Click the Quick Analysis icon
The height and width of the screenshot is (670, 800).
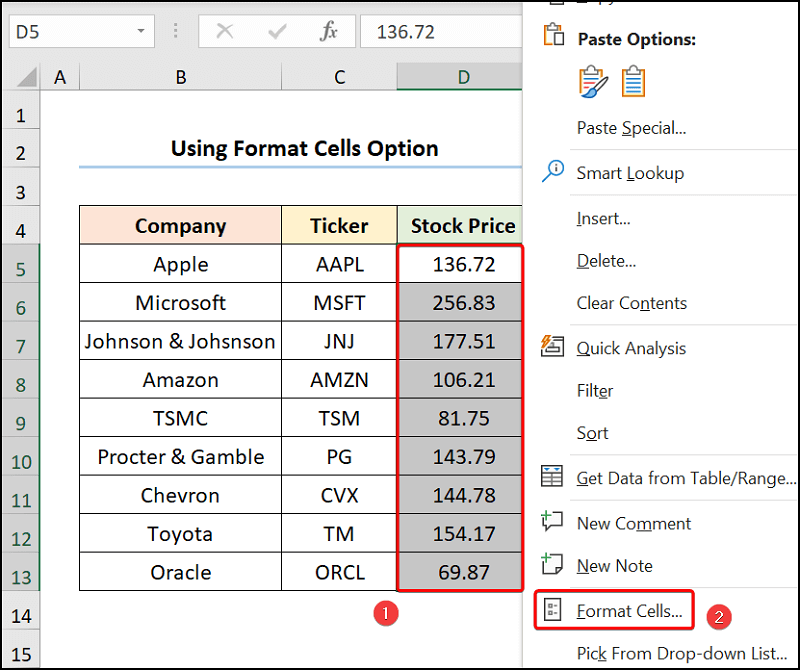coord(552,347)
